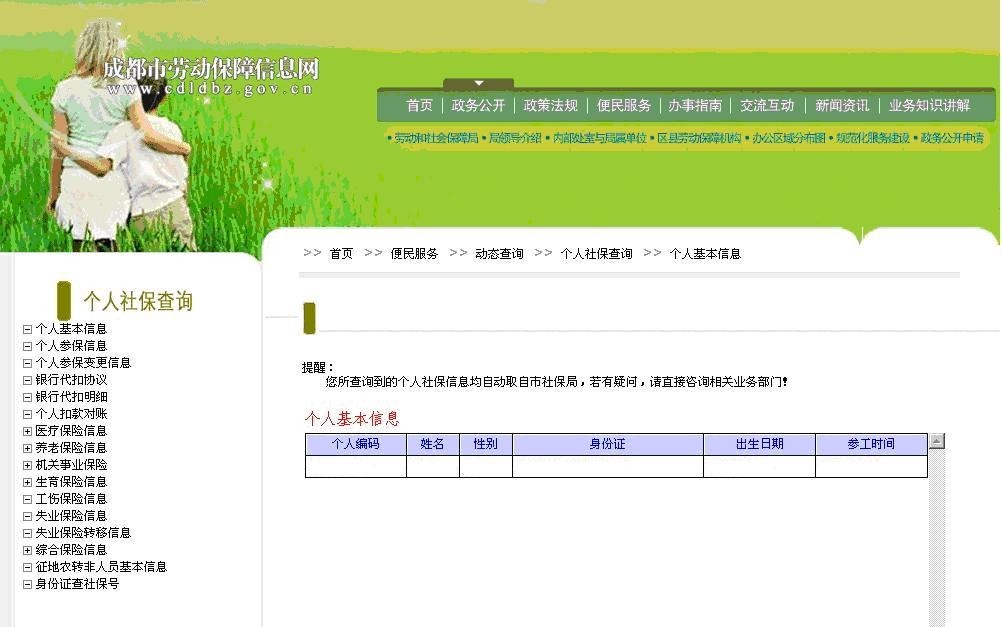Open the 业务知识讲解 menu item
This screenshot has height=627, width=1002.
[929, 104]
